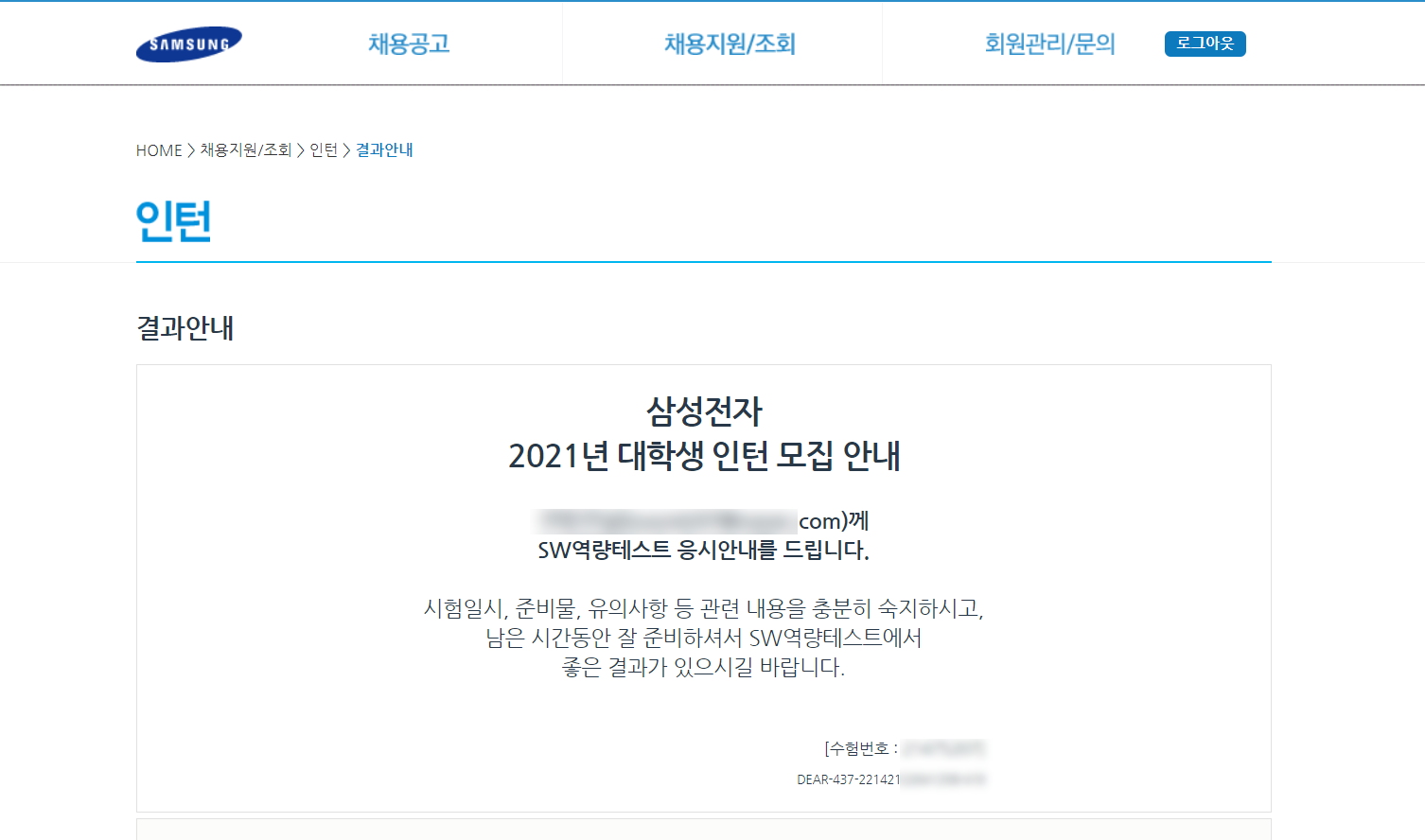Screen dimensions: 1425x840
Task: Click the 인턴 page heading
Action: 174,221
